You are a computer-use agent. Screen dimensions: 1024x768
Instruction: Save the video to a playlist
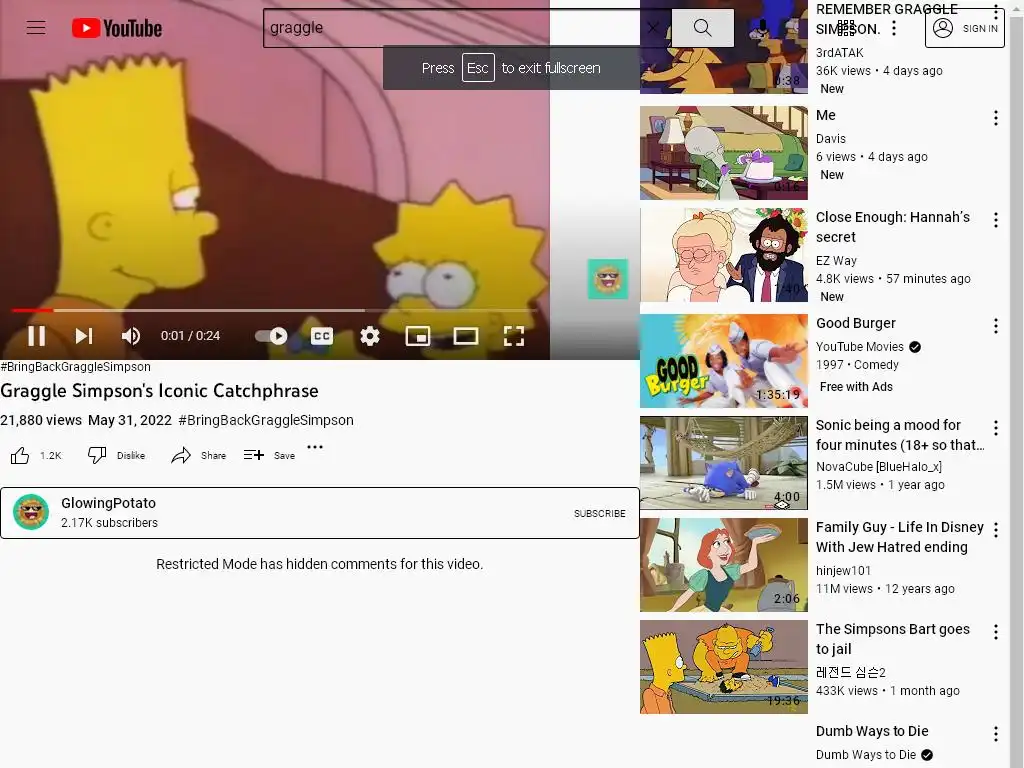point(269,455)
